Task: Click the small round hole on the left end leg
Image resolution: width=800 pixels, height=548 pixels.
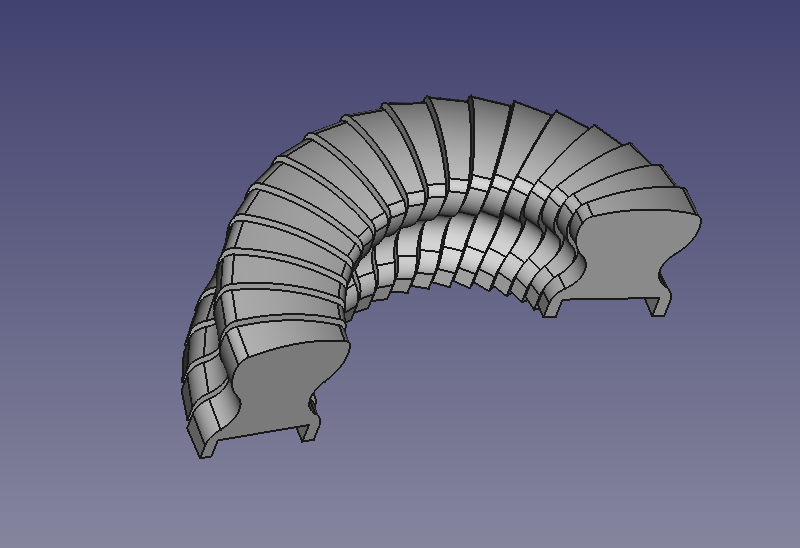Action: [x=312, y=405]
